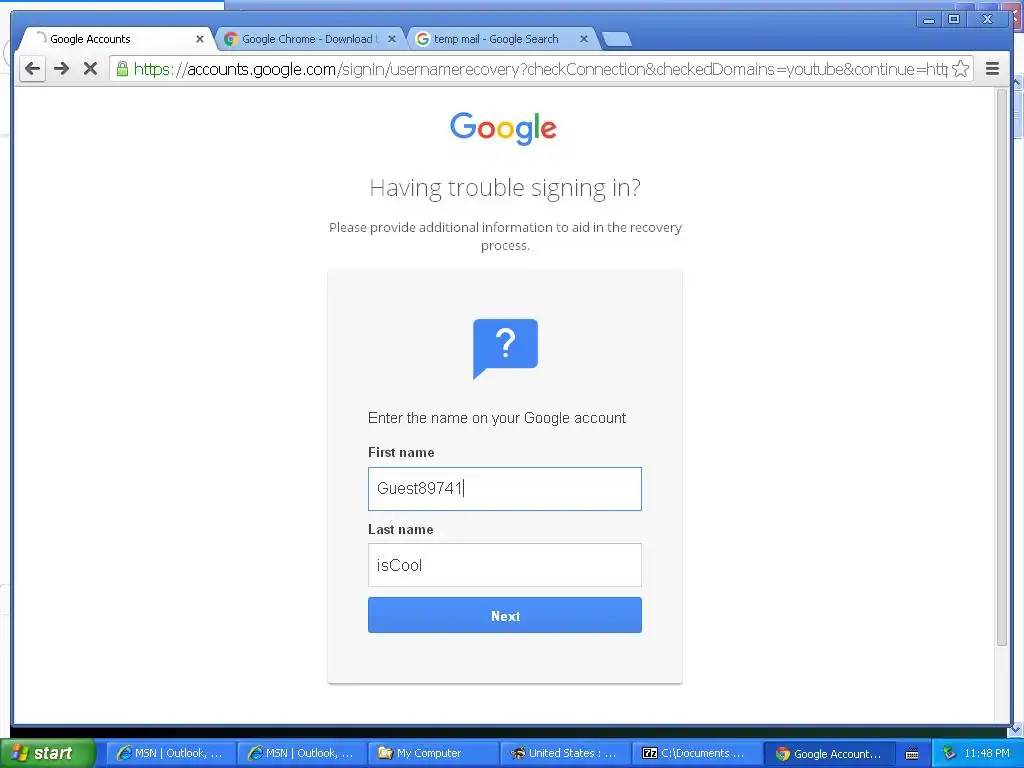Image resolution: width=1024 pixels, height=768 pixels.
Task: Click the 'Last name' label
Action: coord(400,530)
